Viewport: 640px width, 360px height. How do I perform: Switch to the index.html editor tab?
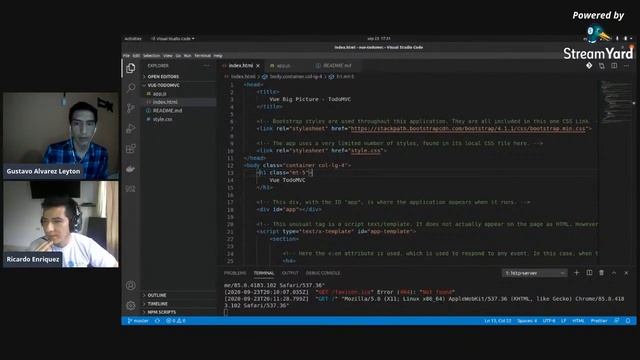click(x=240, y=66)
